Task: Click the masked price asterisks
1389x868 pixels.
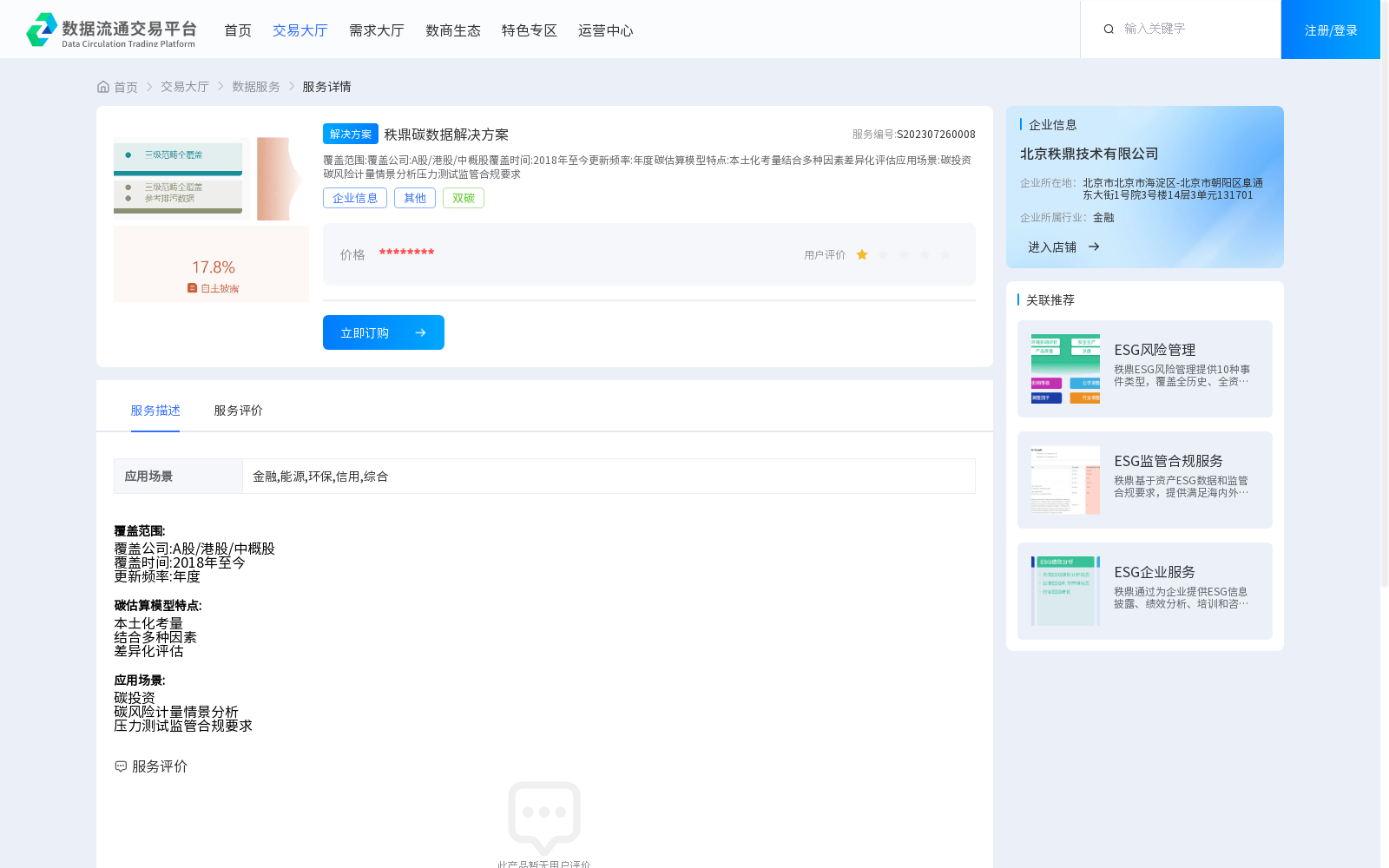Action: [x=406, y=253]
